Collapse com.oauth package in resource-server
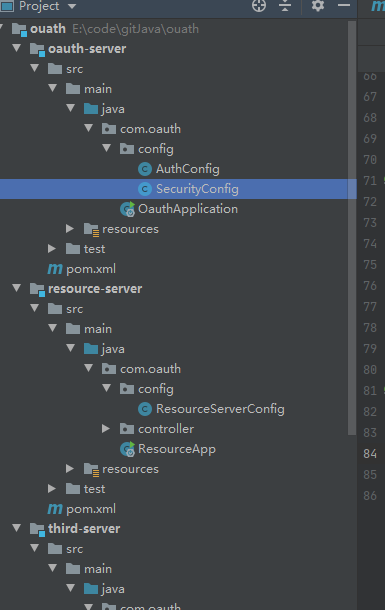 (89, 368)
